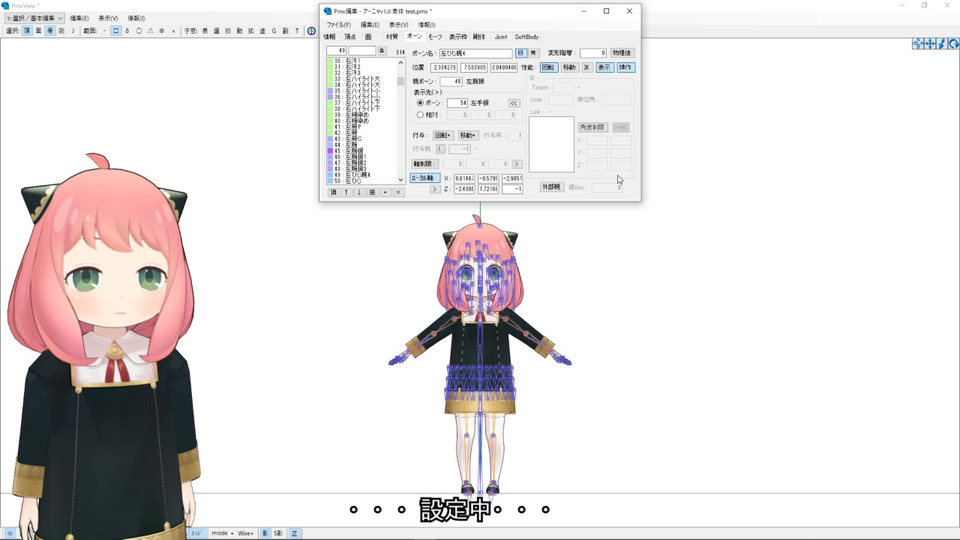960x540 pixels.
Task: Switch to the SoftBody tab
Action: click(x=527, y=37)
